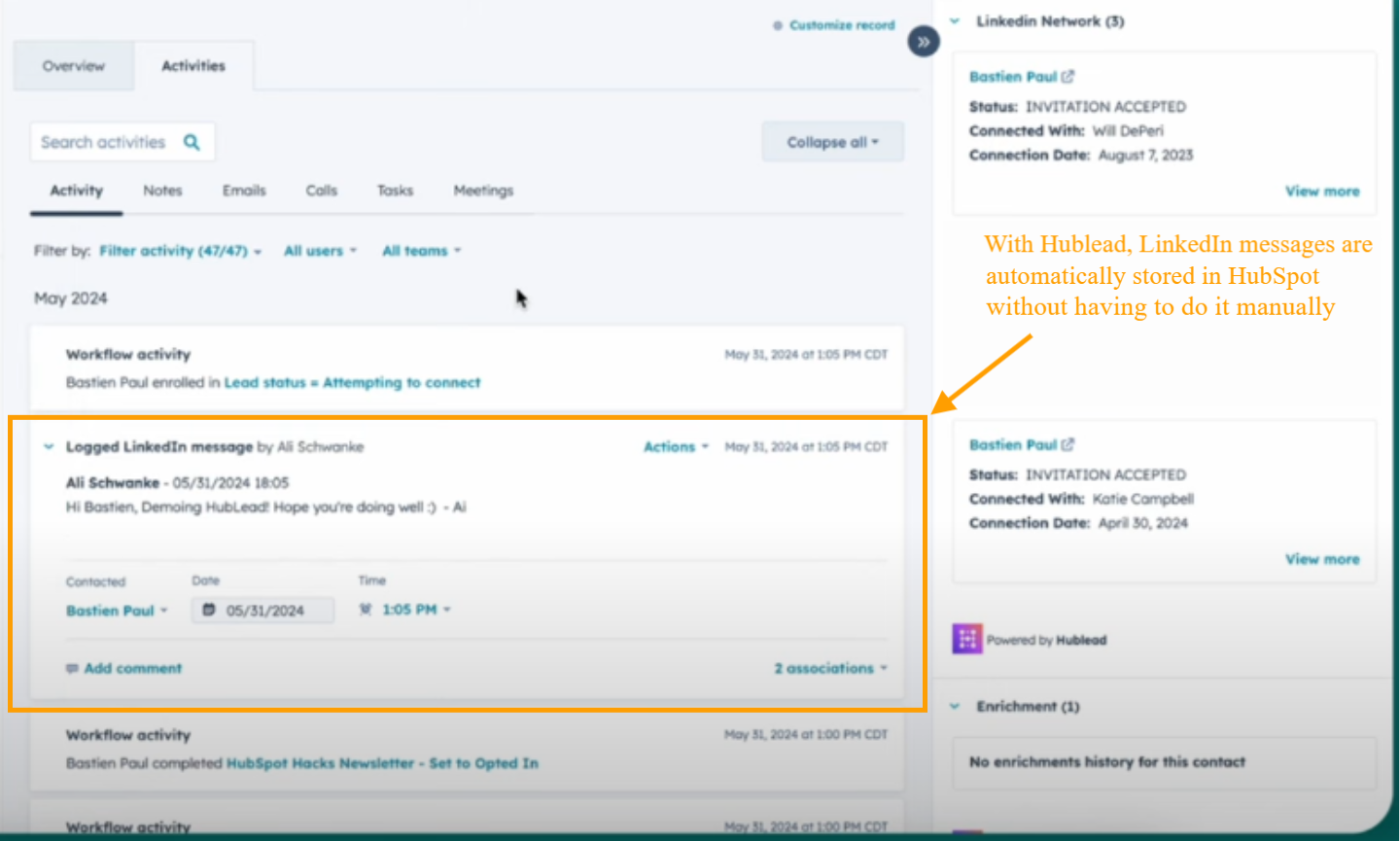Click the comment icon next to Add comment
The width and height of the screenshot is (1400, 841).
(72, 668)
